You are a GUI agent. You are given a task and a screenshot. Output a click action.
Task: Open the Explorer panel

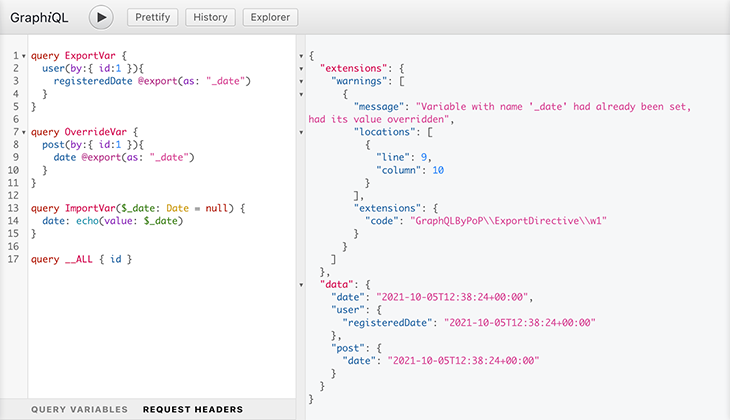(x=270, y=17)
